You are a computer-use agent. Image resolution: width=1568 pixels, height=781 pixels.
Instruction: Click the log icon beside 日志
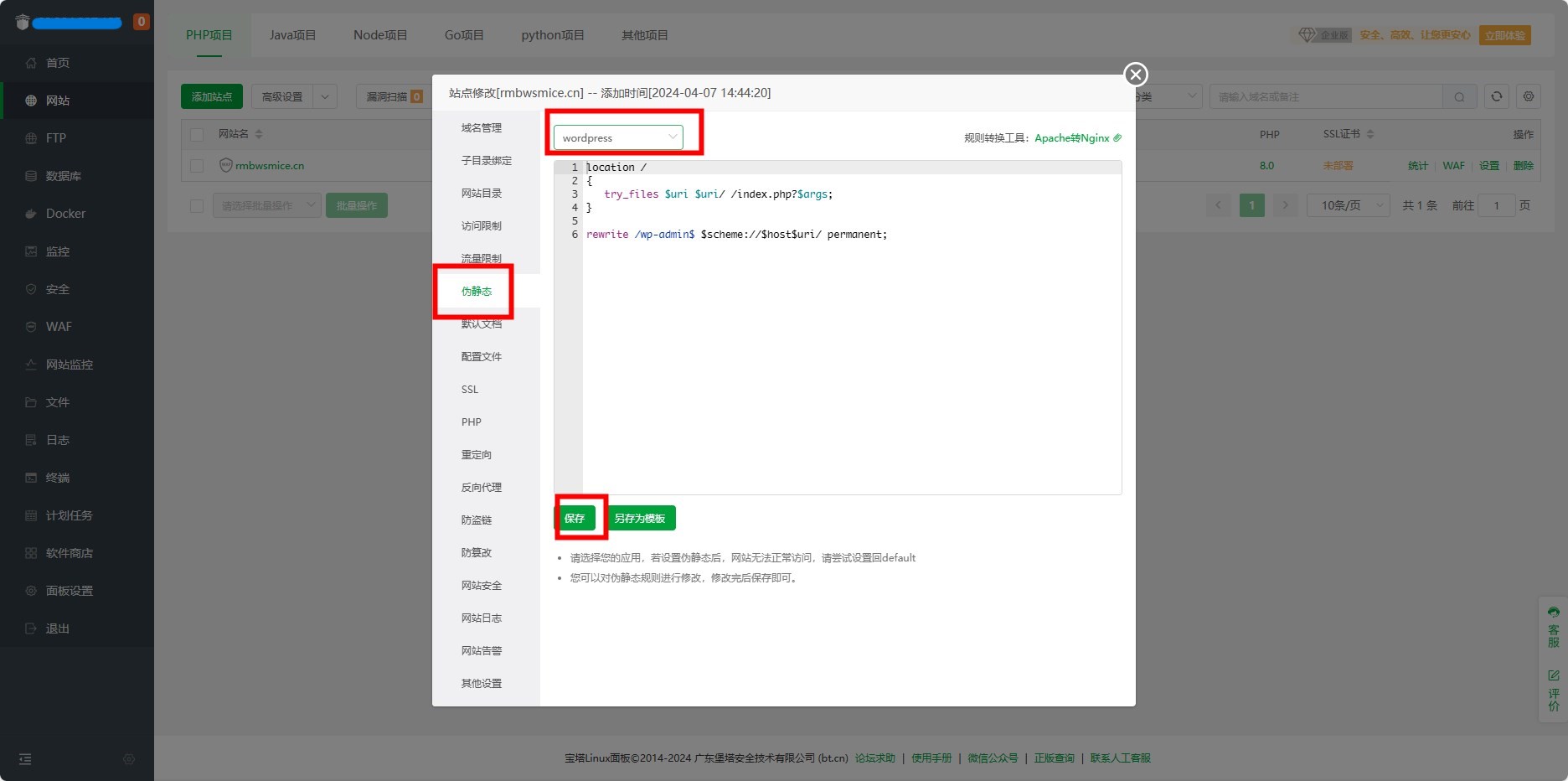tap(31, 440)
